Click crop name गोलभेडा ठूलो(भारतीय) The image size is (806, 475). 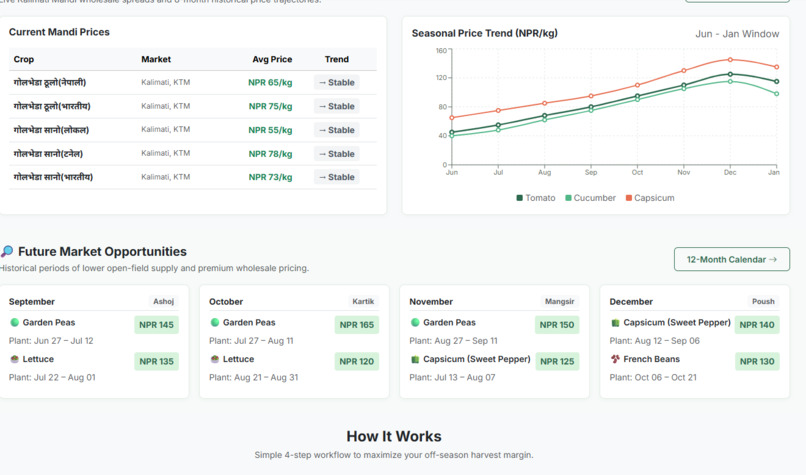click(52, 106)
